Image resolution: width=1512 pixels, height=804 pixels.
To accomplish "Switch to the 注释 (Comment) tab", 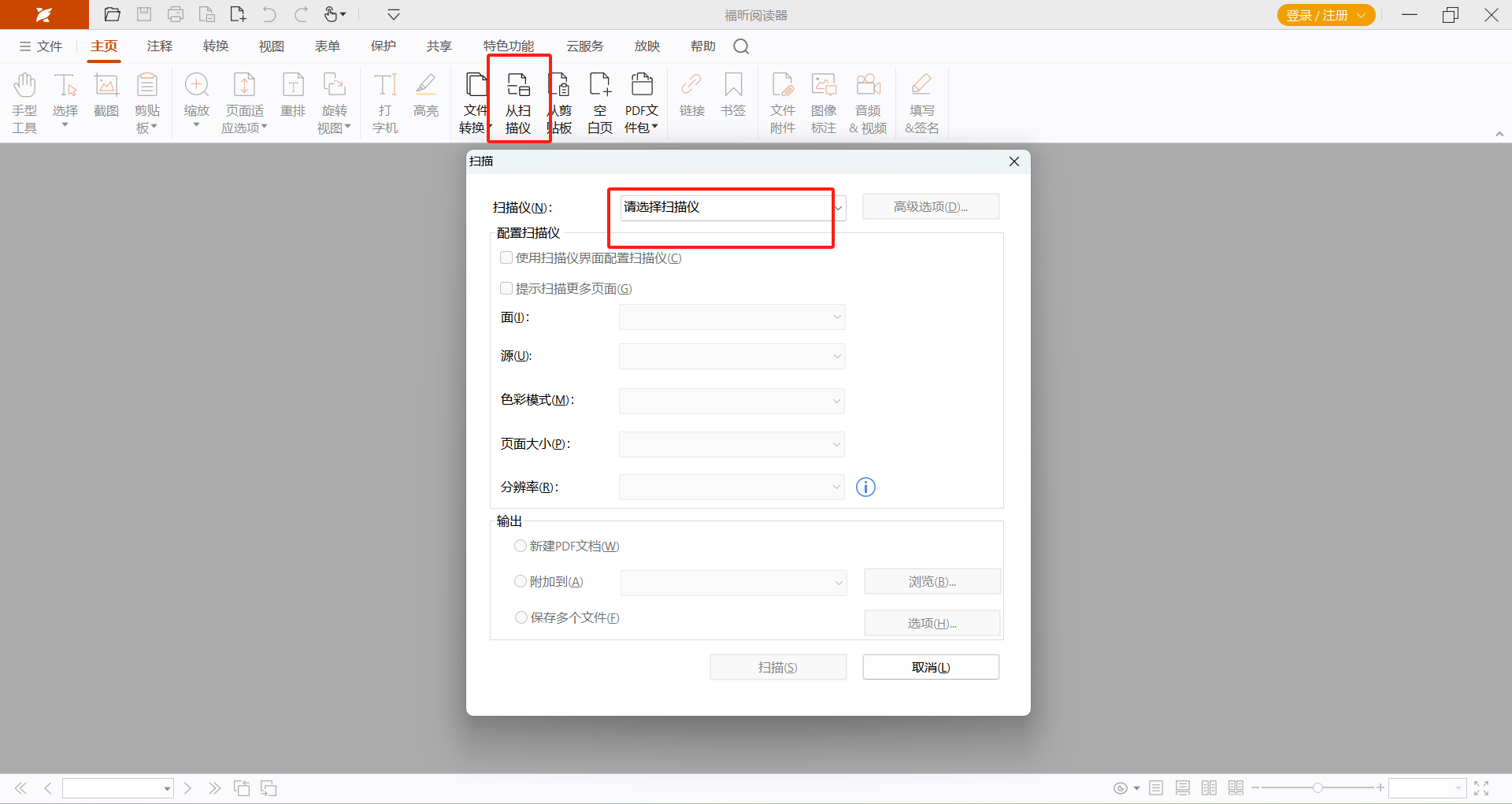I will coord(159,46).
